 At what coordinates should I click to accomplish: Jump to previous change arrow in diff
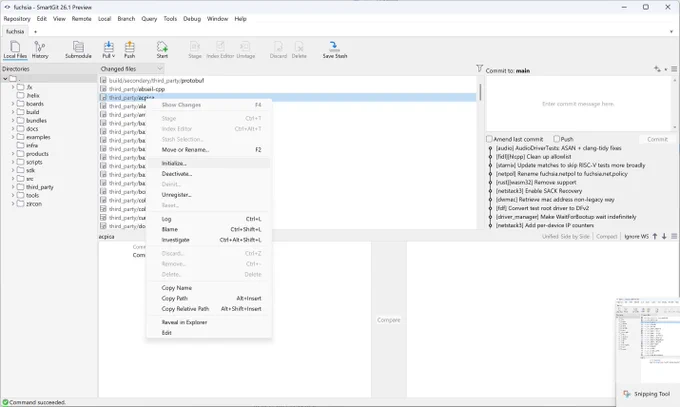tap(655, 236)
